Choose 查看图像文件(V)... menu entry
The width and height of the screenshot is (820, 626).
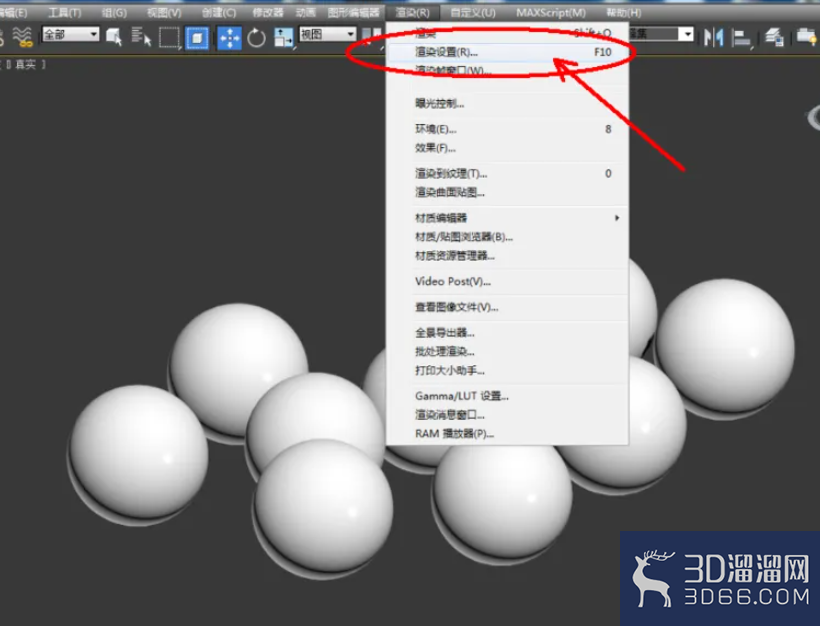(507, 307)
